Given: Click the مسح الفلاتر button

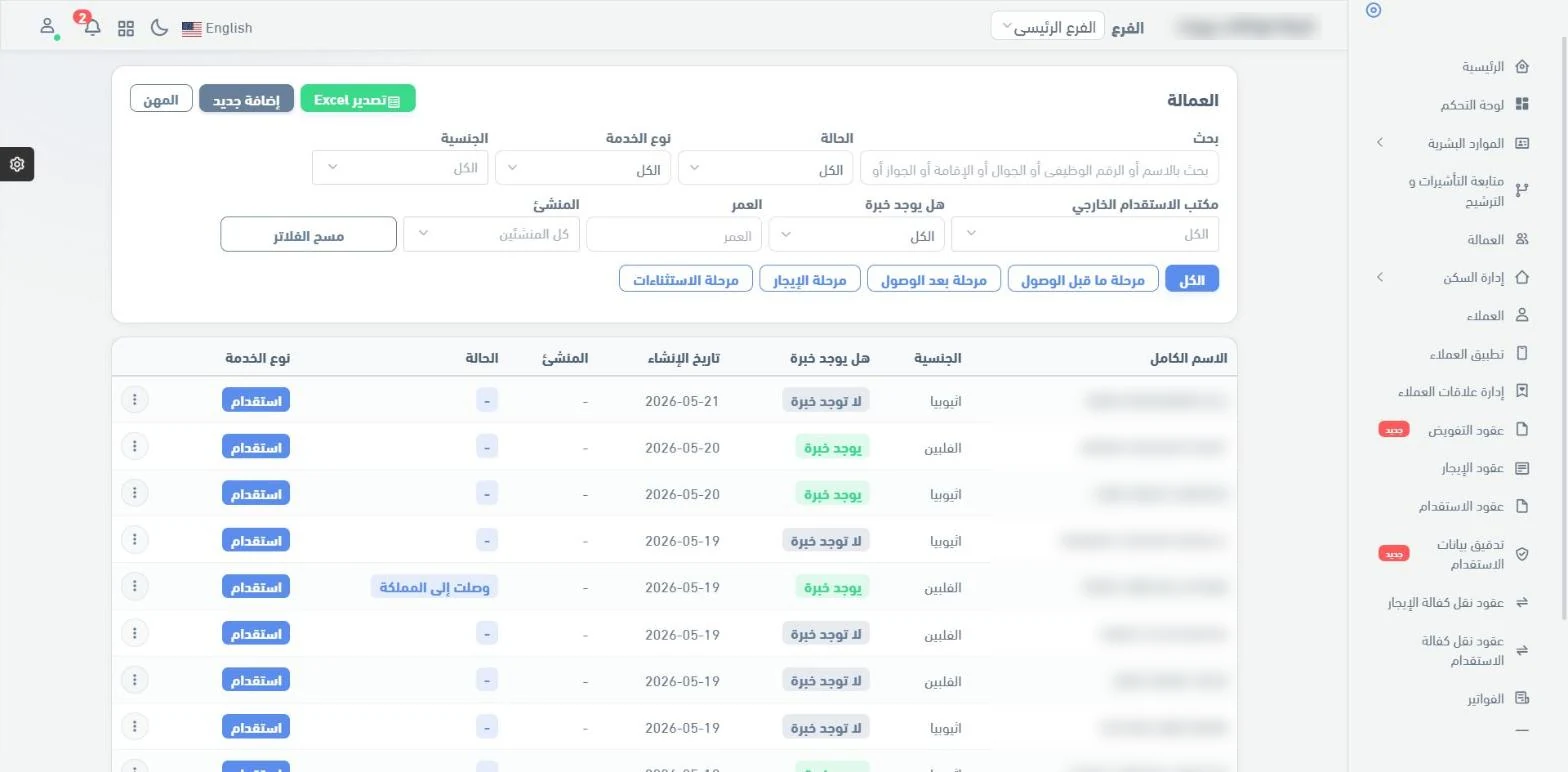Looking at the screenshot, I should [308, 234].
